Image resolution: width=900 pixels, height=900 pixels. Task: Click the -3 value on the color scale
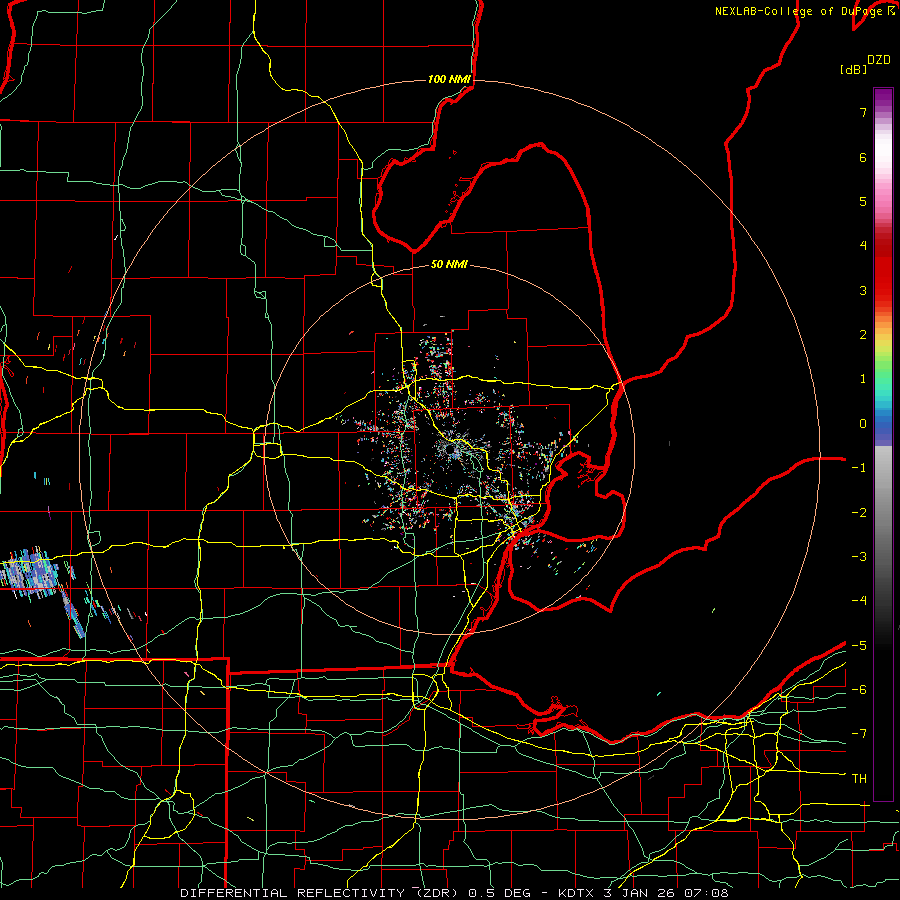[859, 557]
